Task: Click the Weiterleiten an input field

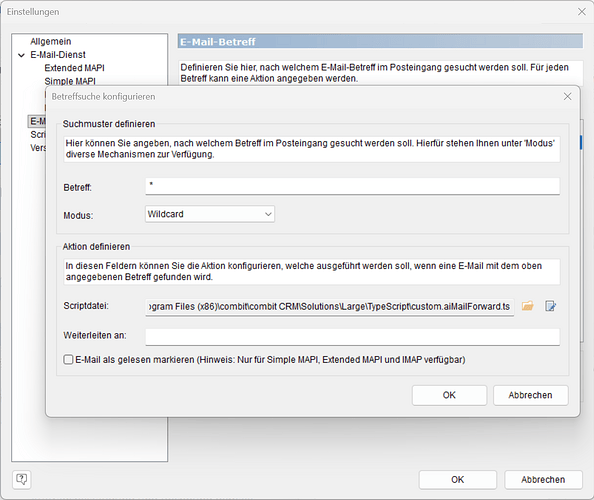Action: click(352, 337)
